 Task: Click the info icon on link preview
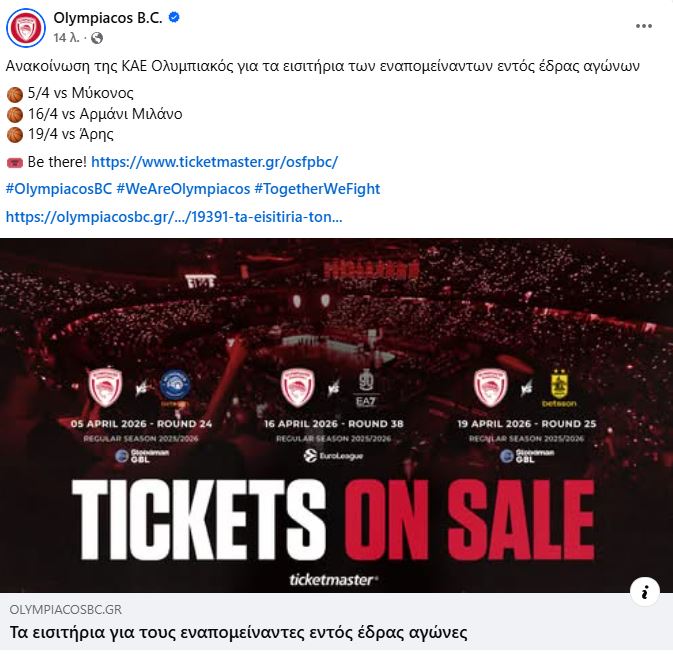(x=644, y=592)
